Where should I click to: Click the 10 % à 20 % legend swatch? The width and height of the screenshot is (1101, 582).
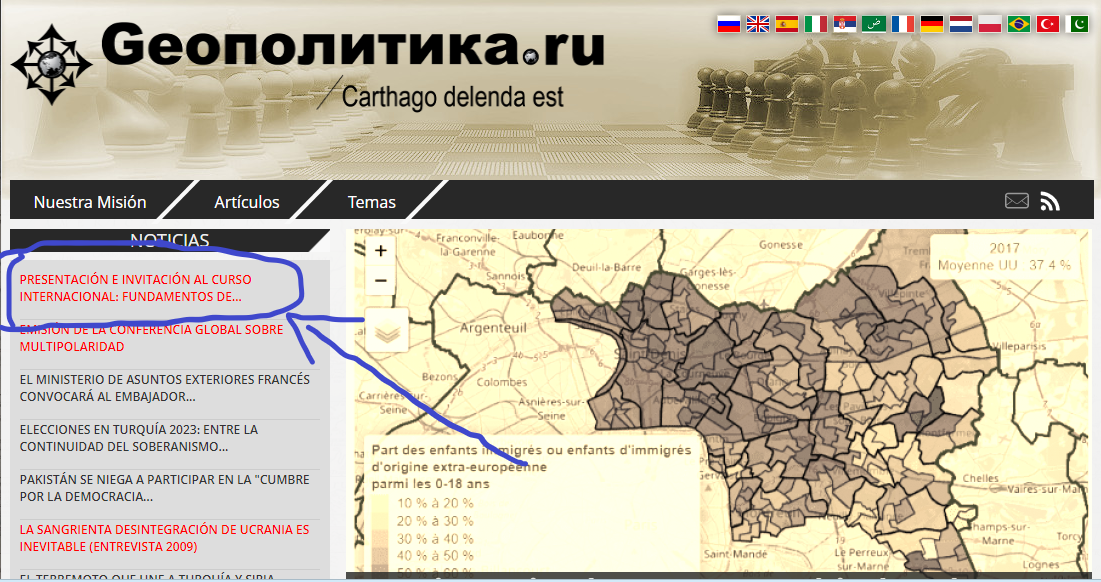380,503
